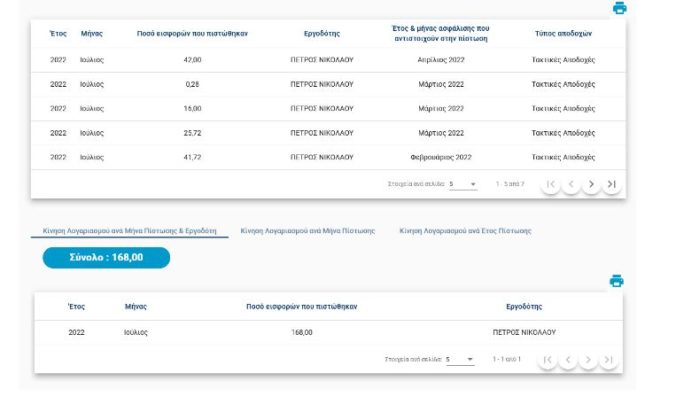This screenshot has width=676, height=412.
Task: Select the row with amount 42,00
Action: [x=330, y=59]
